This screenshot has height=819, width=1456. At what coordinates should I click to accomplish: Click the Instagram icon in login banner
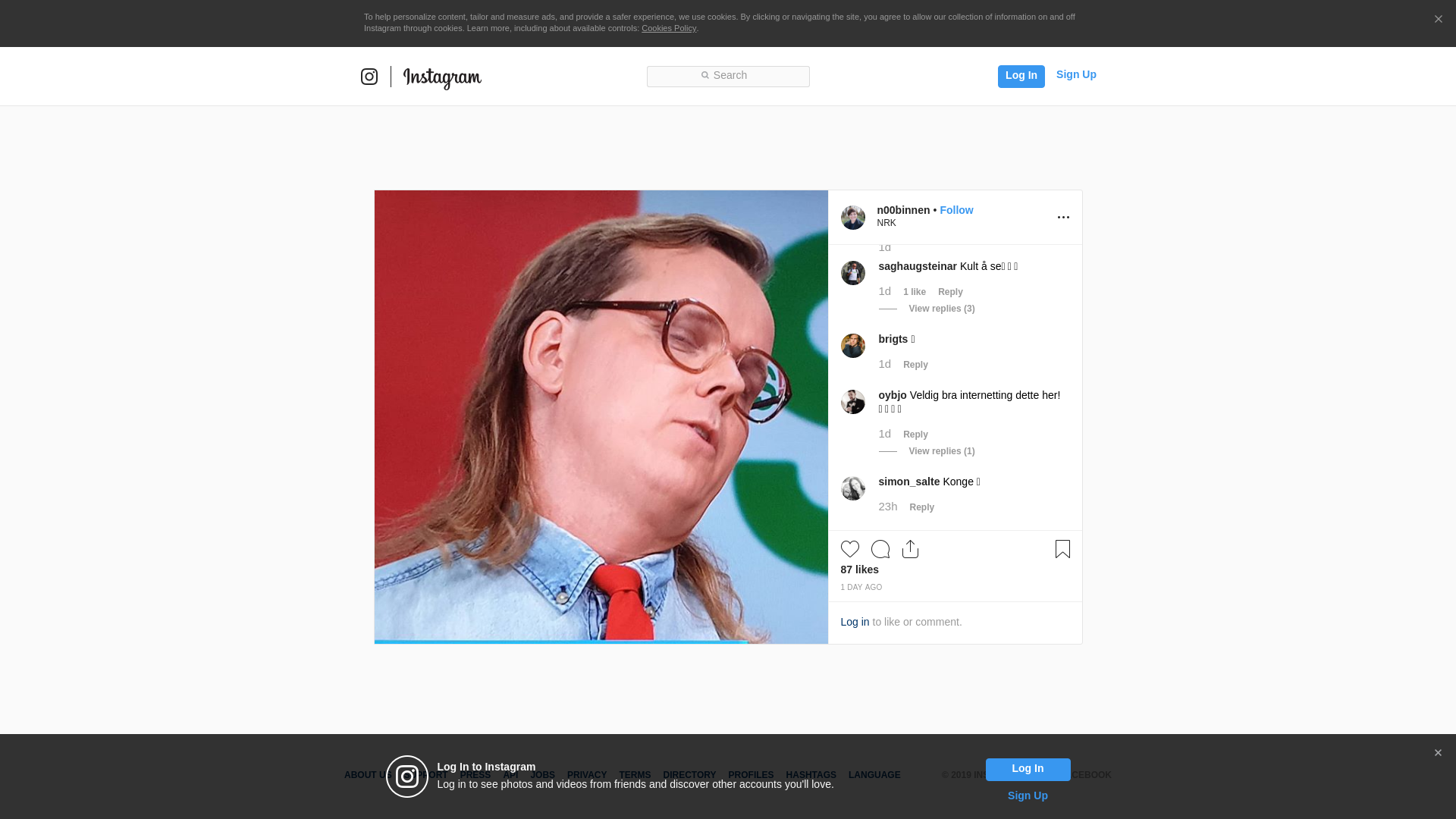[407, 777]
